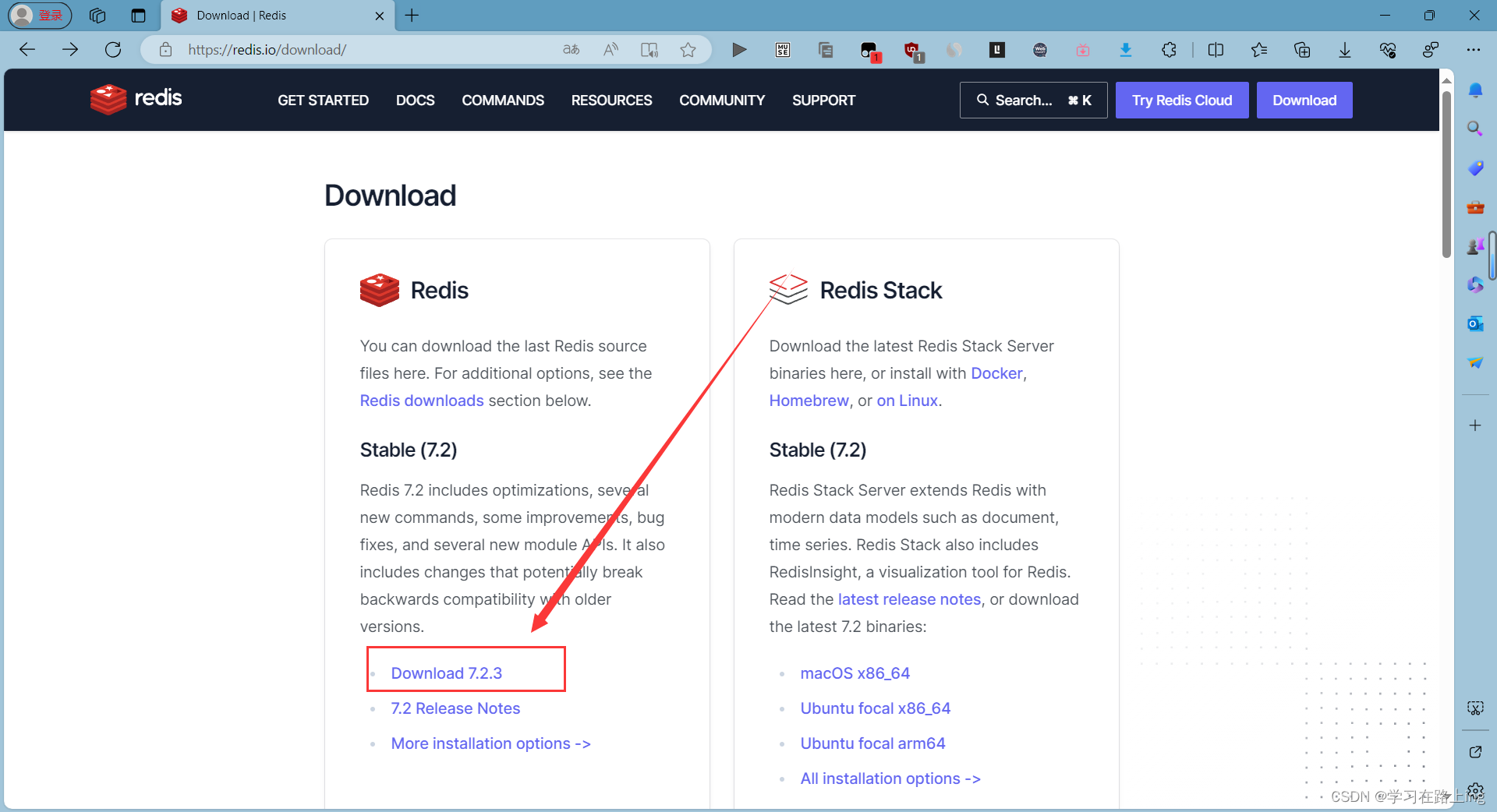Open RESOURCES menu
The height and width of the screenshot is (812, 1497).
611,101
